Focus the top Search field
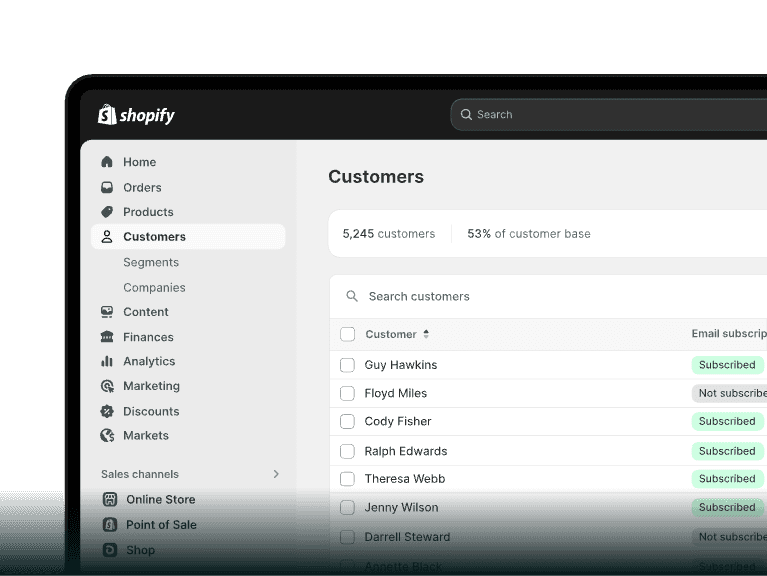Viewport: 767px width, 576px height. click(x=609, y=114)
